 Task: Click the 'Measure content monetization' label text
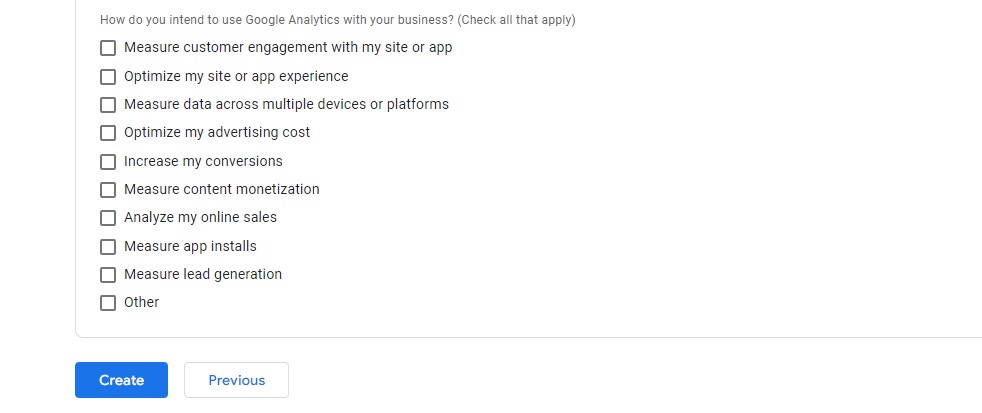tap(222, 189)
